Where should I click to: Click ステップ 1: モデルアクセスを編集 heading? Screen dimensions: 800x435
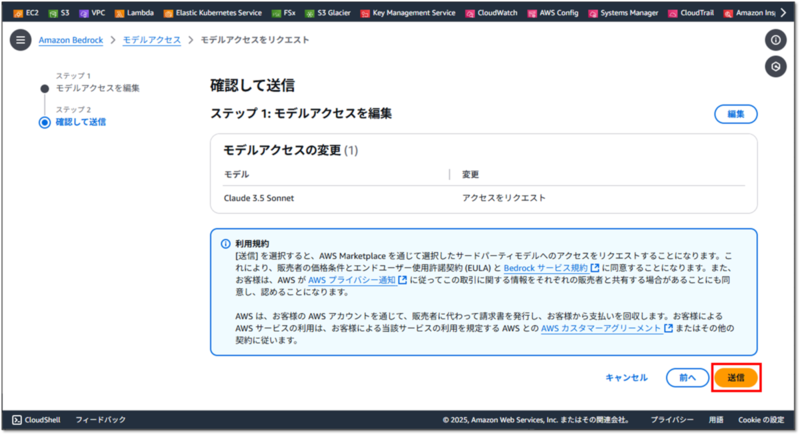click(x=301, y=113)
